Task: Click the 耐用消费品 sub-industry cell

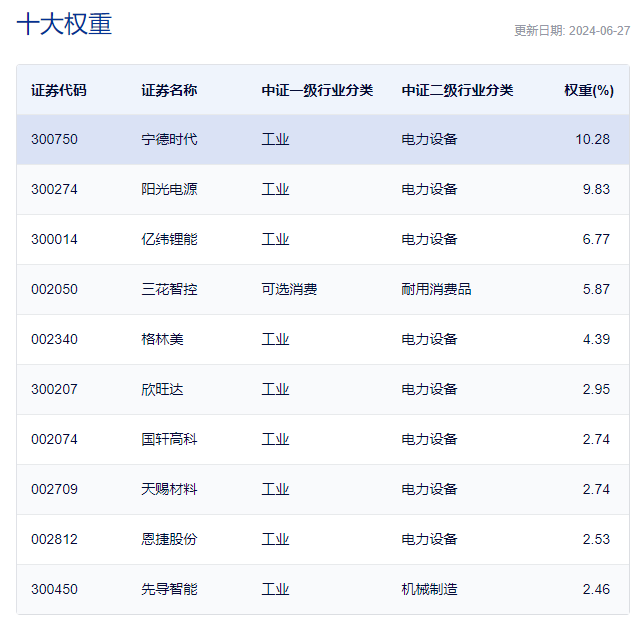Action: click(436, 289)
